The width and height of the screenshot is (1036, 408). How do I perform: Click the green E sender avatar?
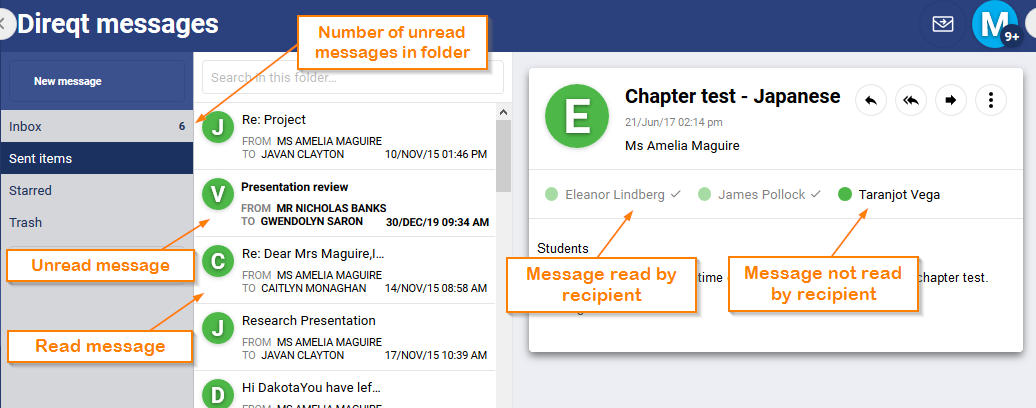coord(576,116)
